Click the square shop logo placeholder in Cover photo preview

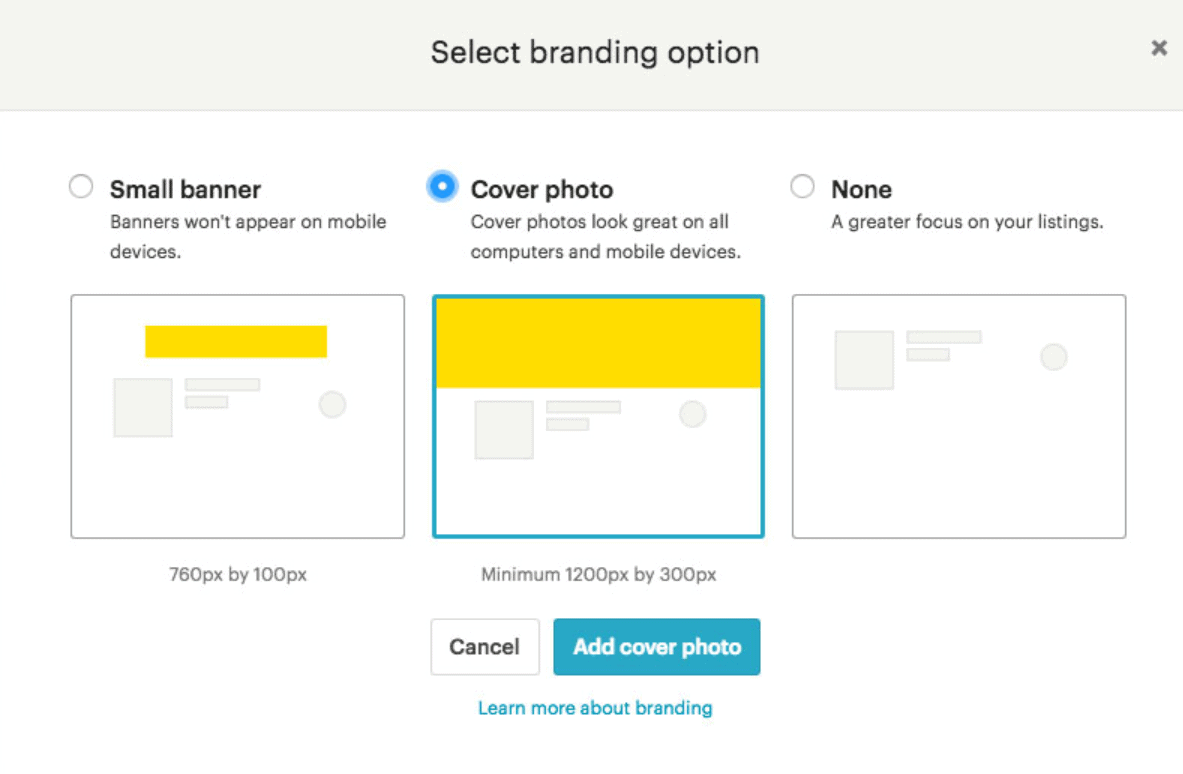(x=503, y=428)
